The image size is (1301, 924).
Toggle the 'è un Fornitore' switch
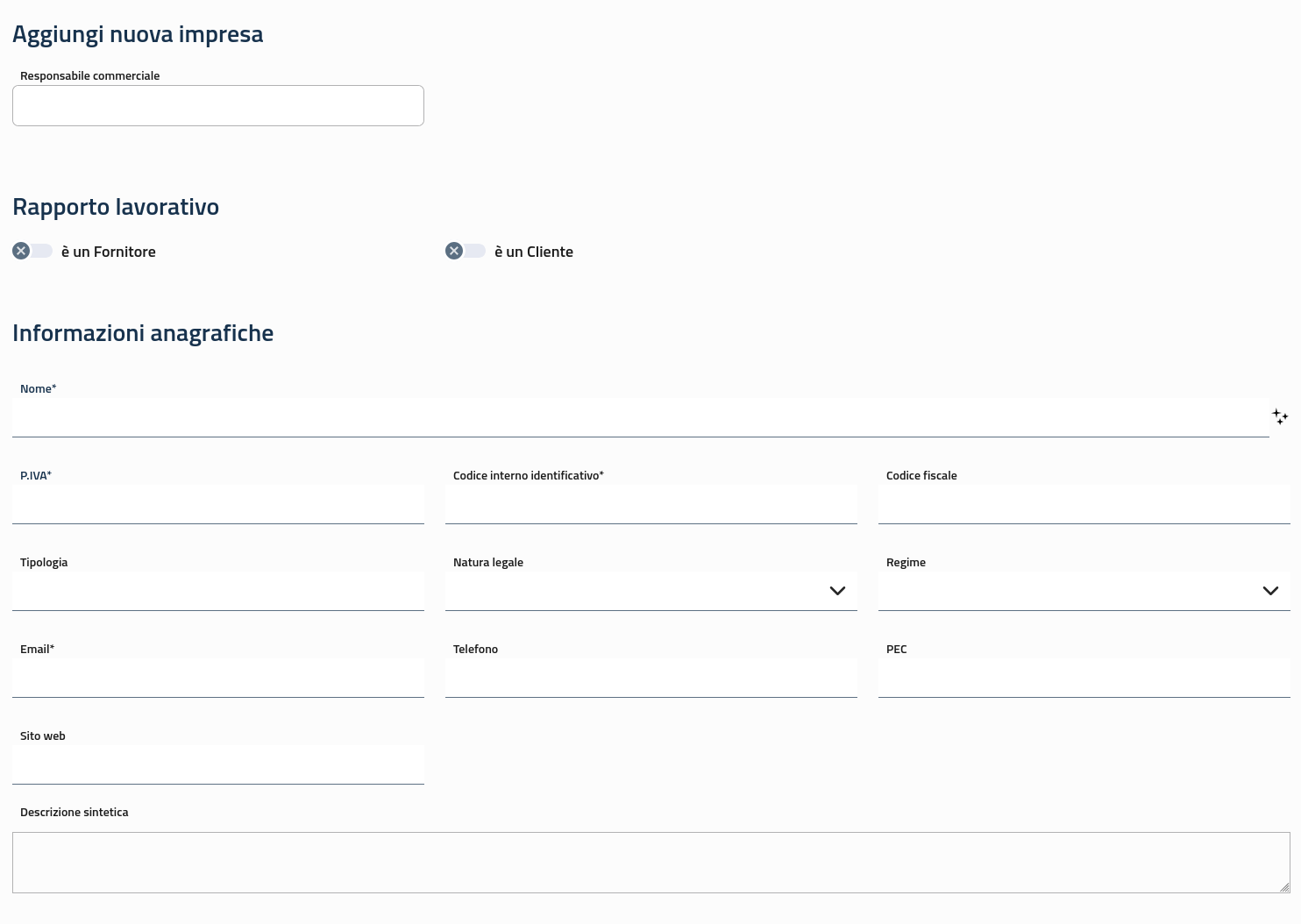pyautogui.click(x=32, y=252)
